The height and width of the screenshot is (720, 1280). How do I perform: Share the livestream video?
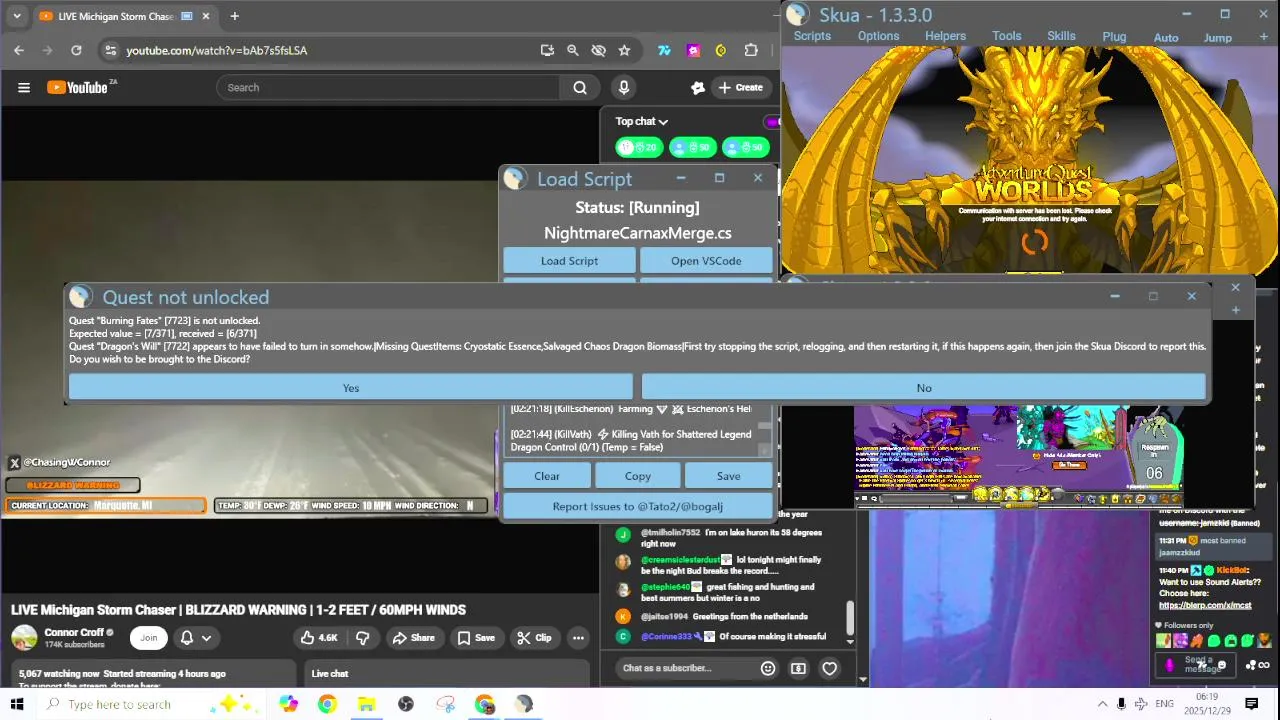413,638
